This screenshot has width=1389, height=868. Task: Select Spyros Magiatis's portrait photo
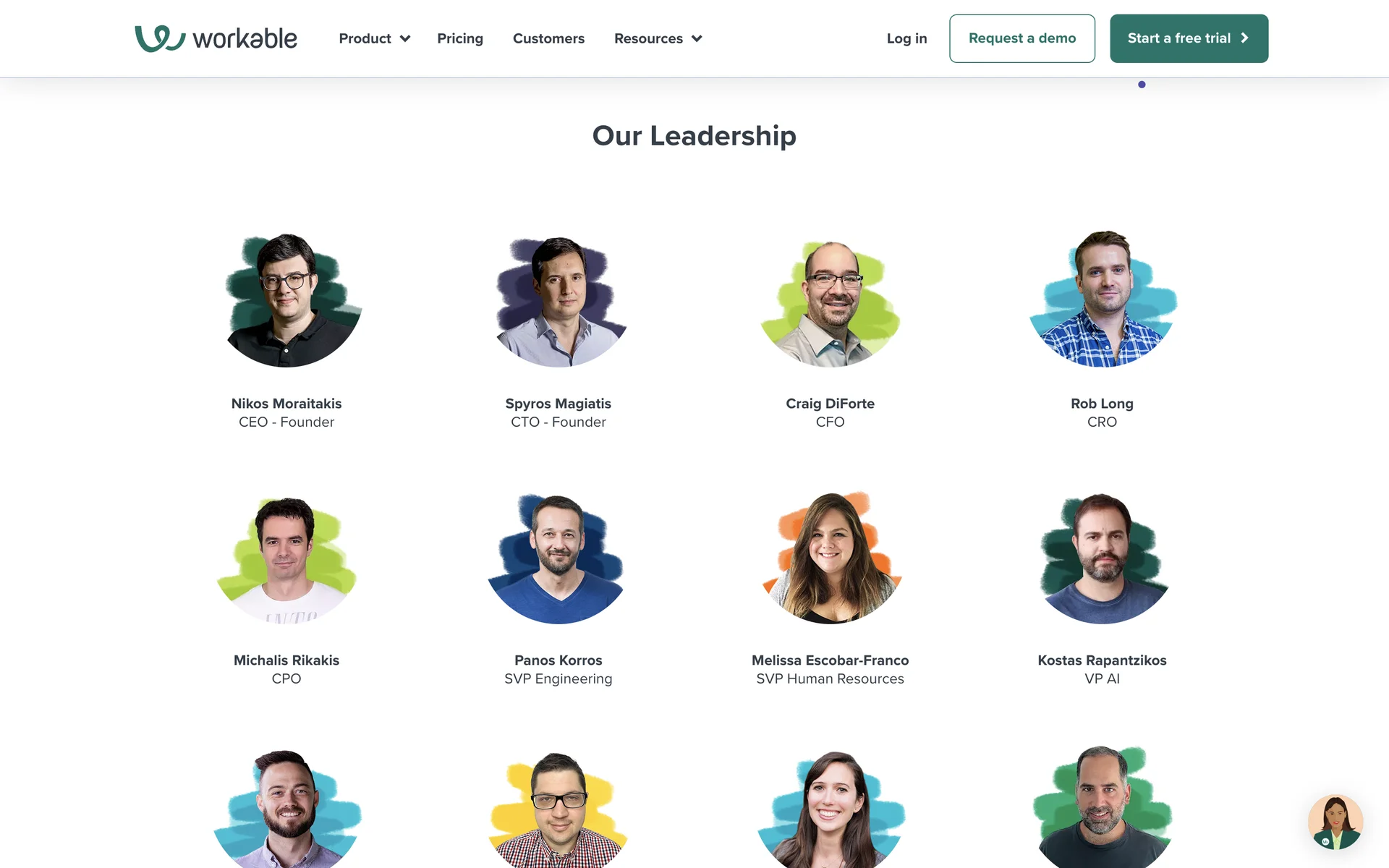pyautogui.click(x=560, y=301)
